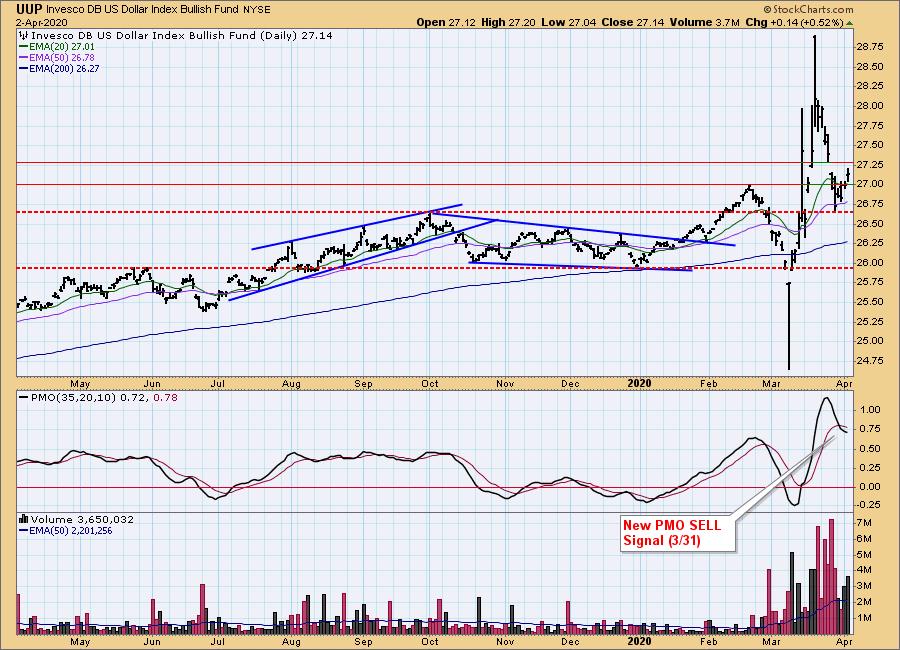Click the date 2-Apr-2020
This screenshot has height=650, width=900.
41,23
